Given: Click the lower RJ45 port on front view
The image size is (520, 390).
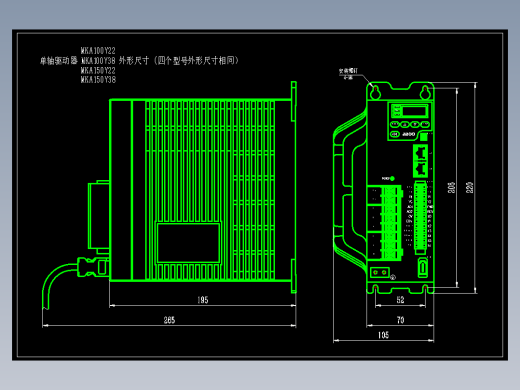Looking at the screenshot, I should pyautogui.click(x=421, y=169).
